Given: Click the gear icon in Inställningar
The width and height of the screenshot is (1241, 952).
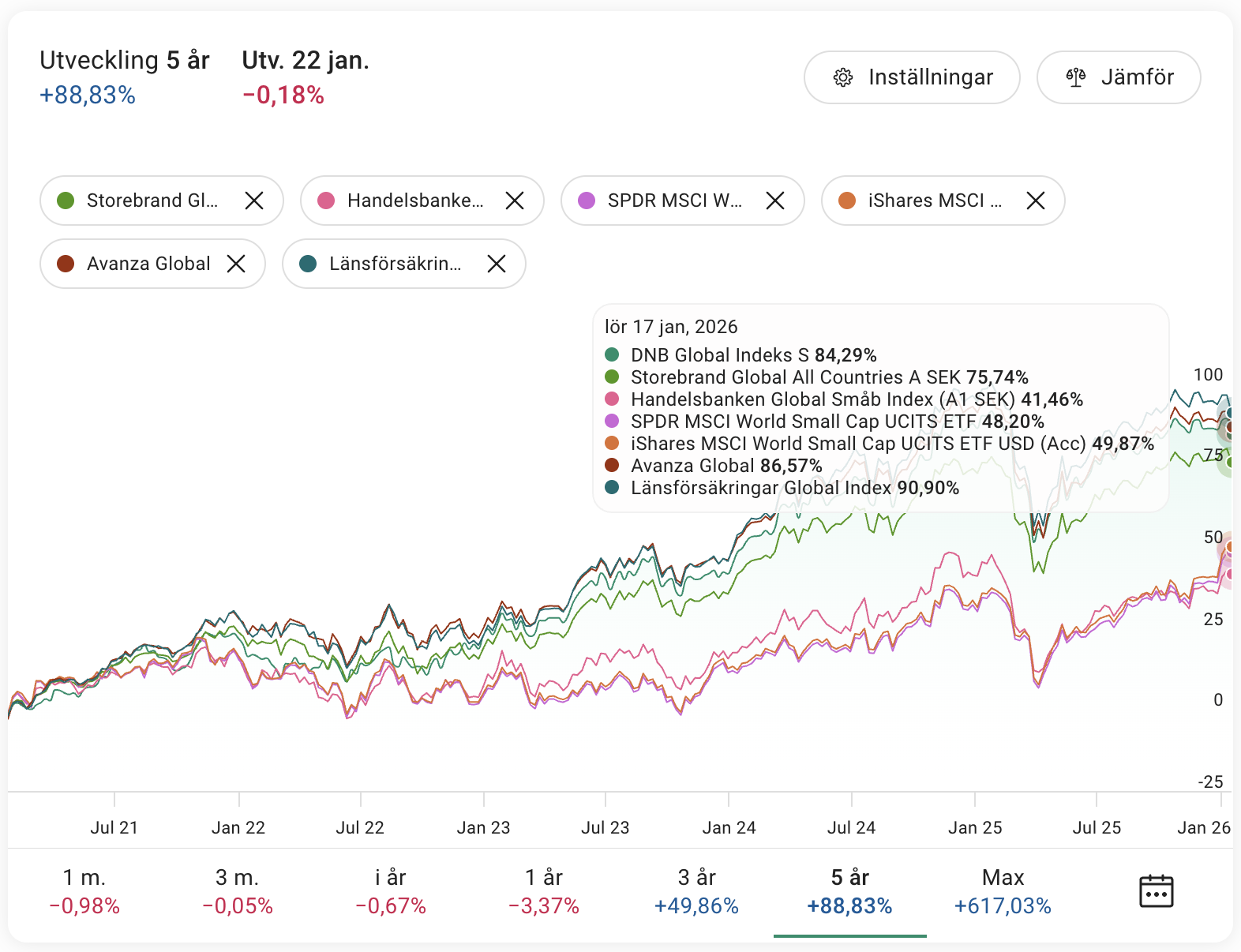Looking at the screenshot, I should [843, 77].
